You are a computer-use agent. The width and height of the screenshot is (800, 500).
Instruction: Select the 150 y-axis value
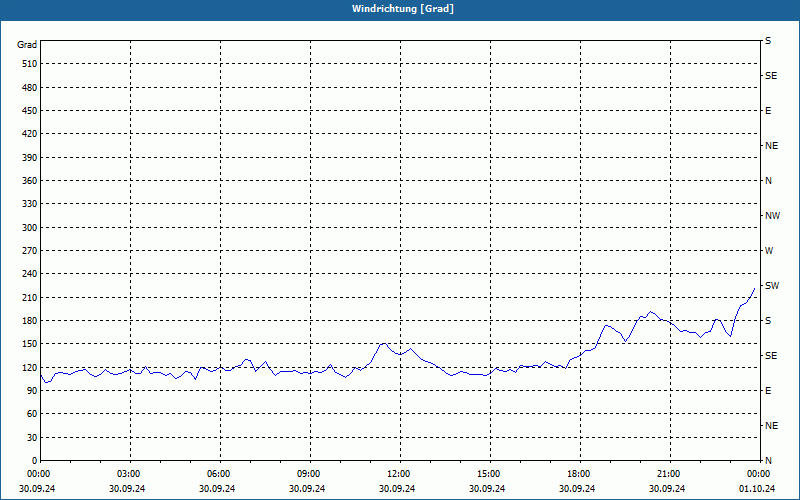[30, 344]
